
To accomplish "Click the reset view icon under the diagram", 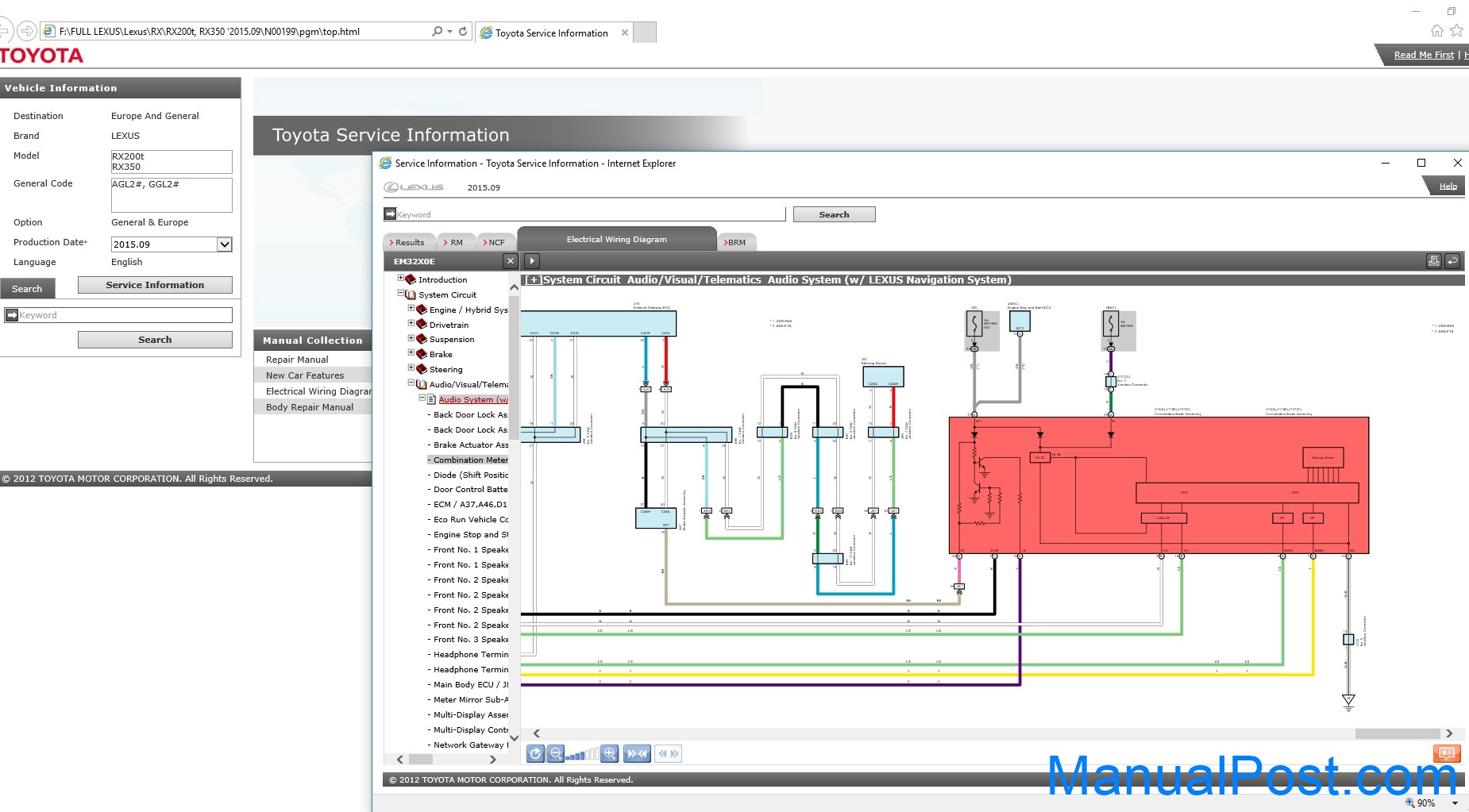I will (535, 754).
